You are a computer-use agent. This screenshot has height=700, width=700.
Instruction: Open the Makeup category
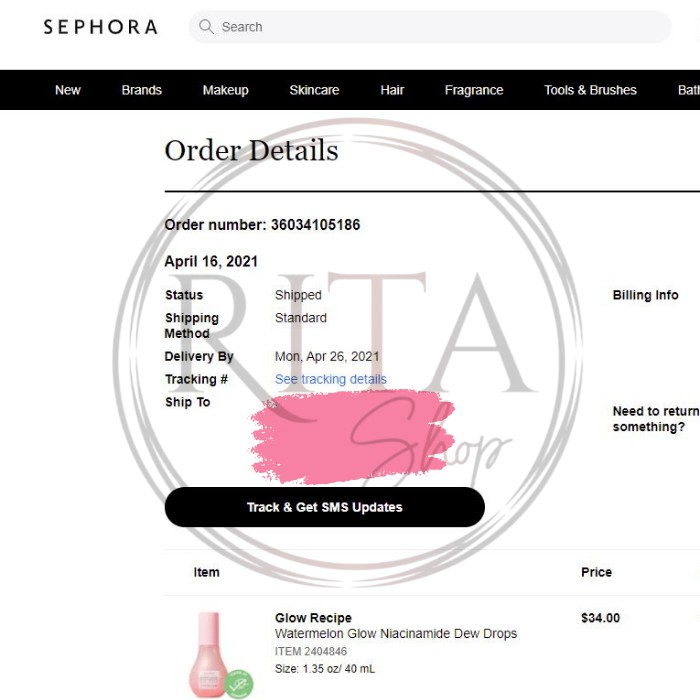[225, 90]
